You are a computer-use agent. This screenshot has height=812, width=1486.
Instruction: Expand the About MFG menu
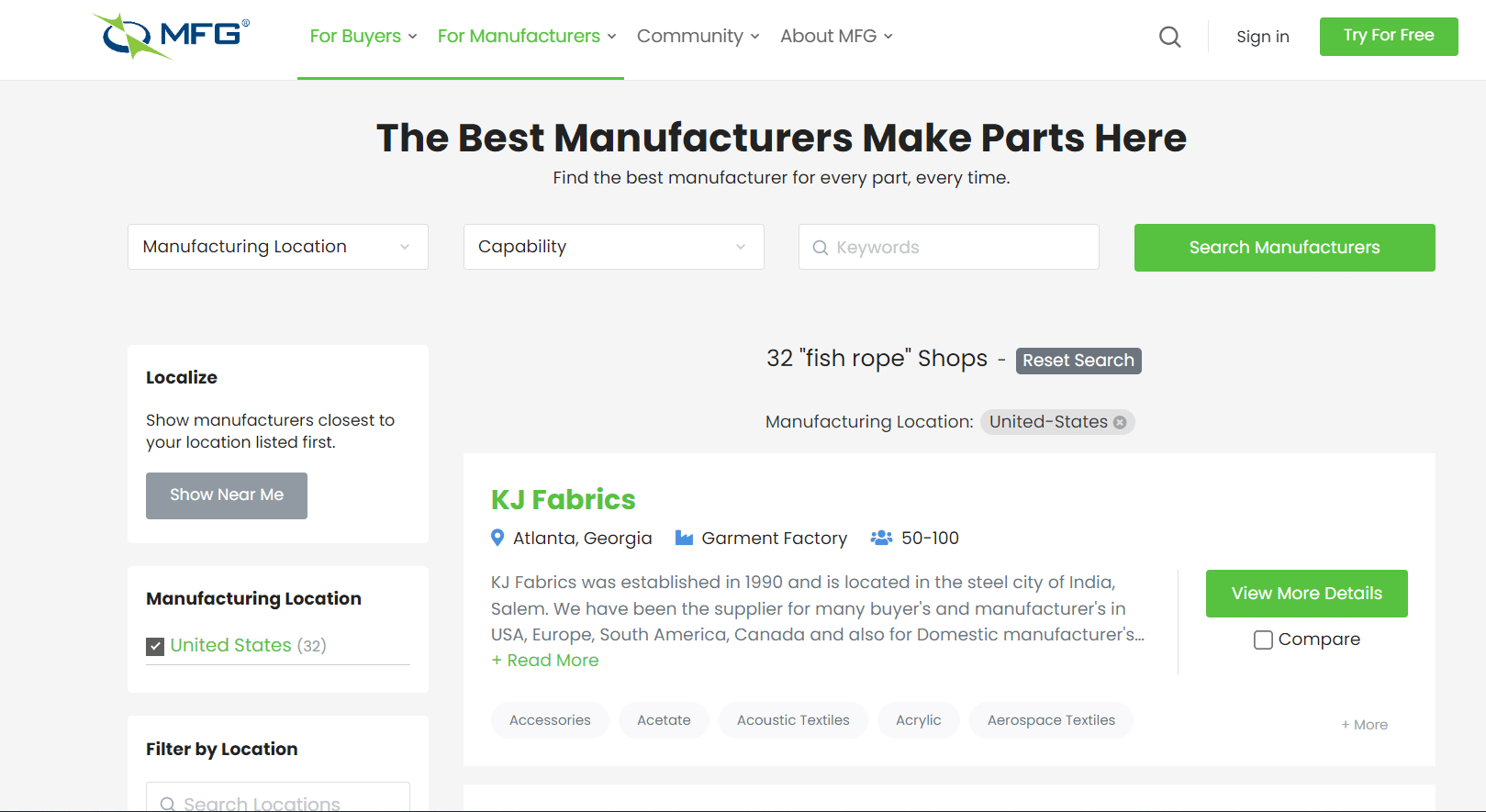(836, 36)
